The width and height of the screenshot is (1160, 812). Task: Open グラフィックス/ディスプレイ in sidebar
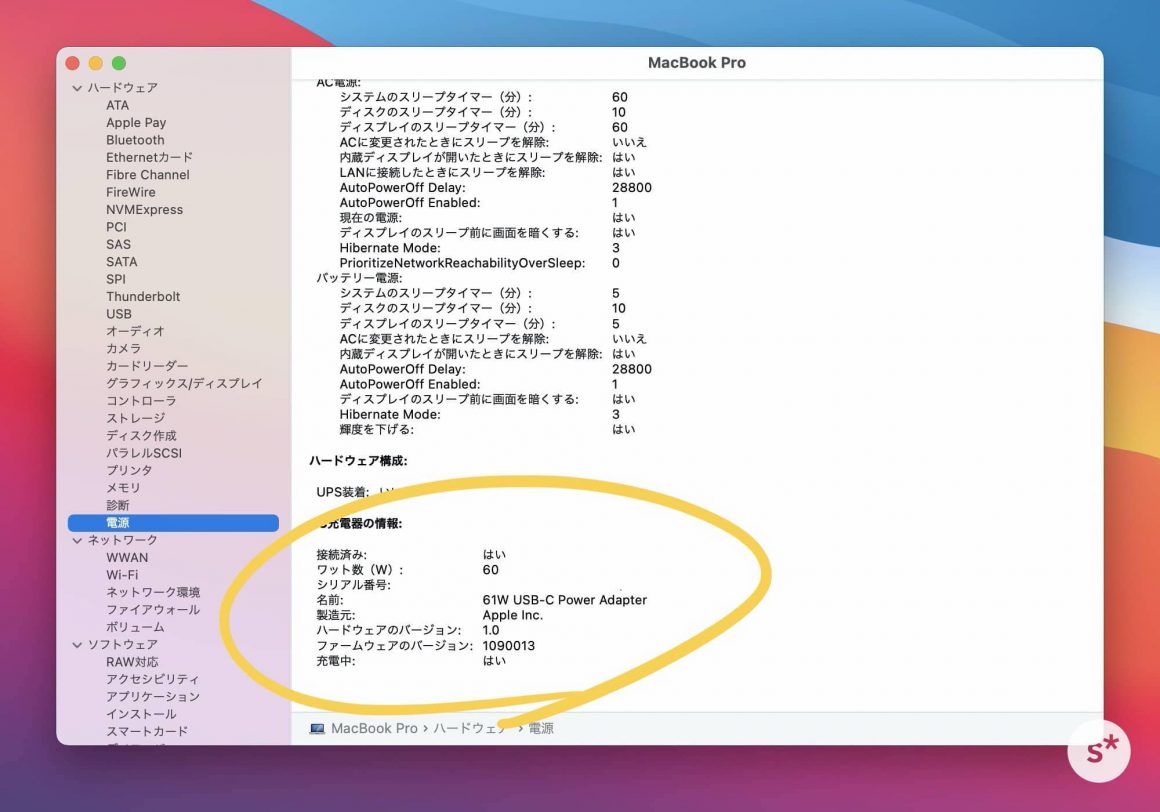[184, 383]
